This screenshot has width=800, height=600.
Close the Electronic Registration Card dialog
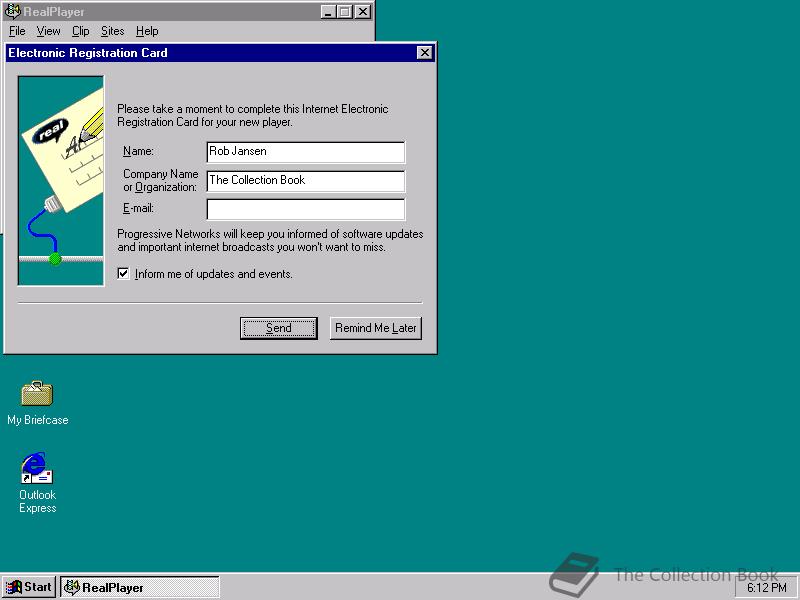click(x=424, y=53)
